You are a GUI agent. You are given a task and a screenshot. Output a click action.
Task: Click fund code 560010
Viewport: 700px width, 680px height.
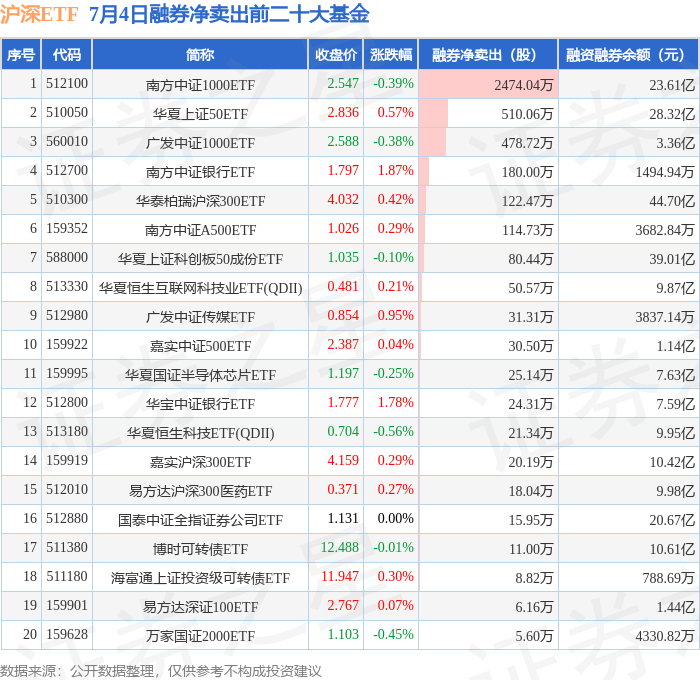[x=67, y=142]
